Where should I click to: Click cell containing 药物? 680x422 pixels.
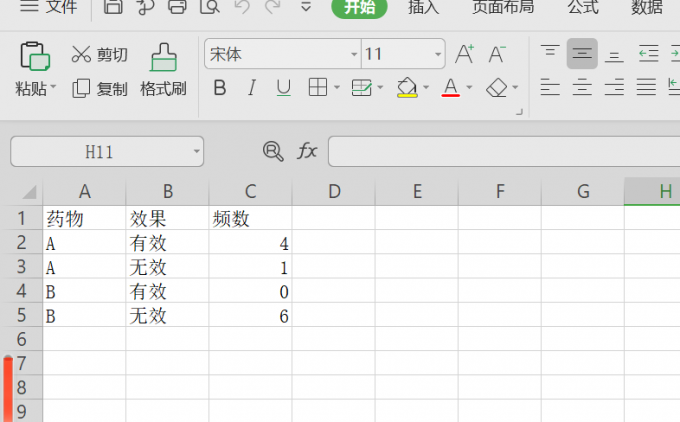coord(85,218)
